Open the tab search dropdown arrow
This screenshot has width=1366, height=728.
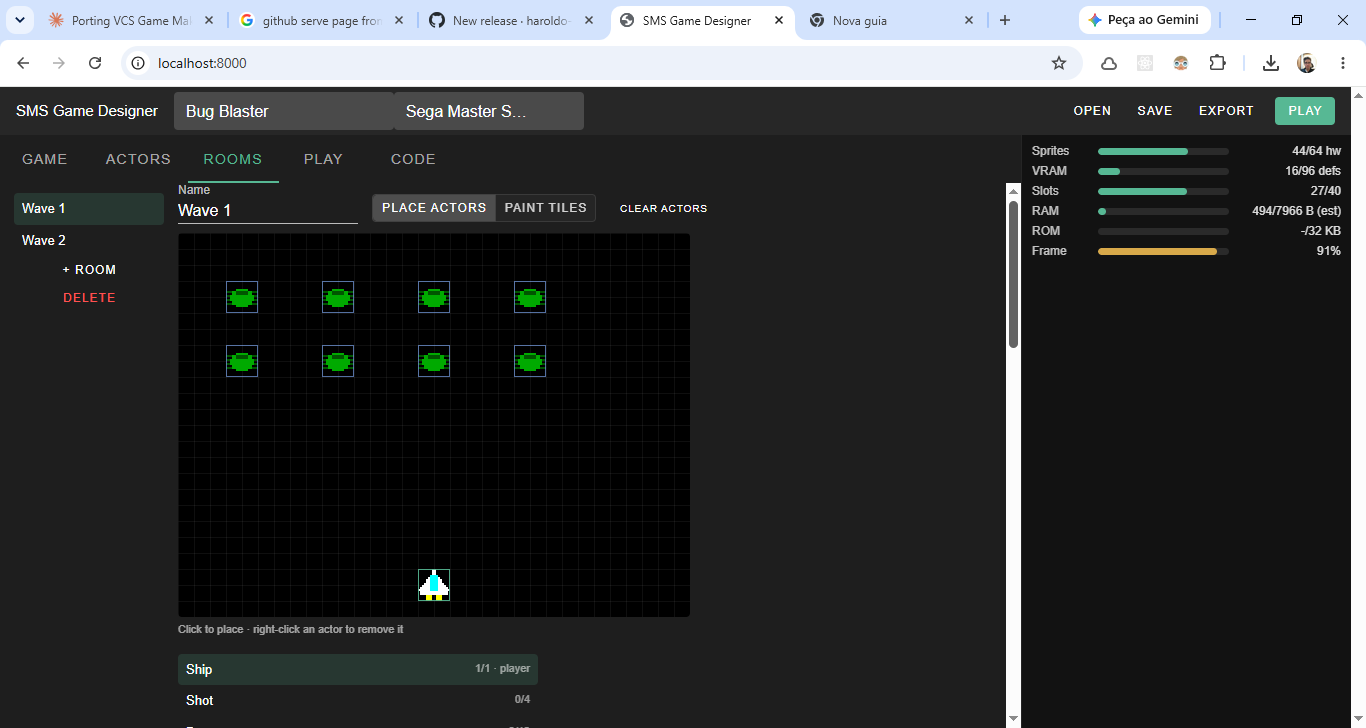[x=19, y=20]
